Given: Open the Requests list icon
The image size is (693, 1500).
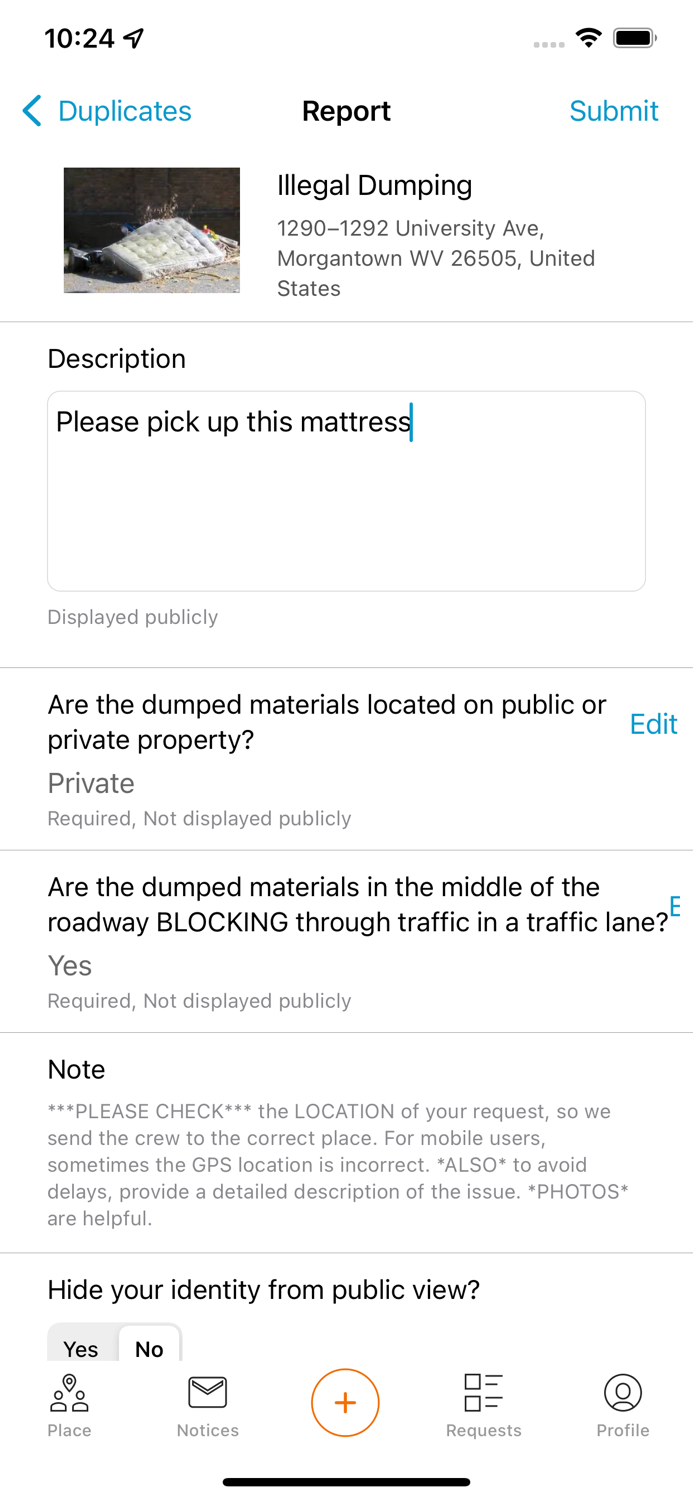Looking at the screenshot, I should 483,1393.
